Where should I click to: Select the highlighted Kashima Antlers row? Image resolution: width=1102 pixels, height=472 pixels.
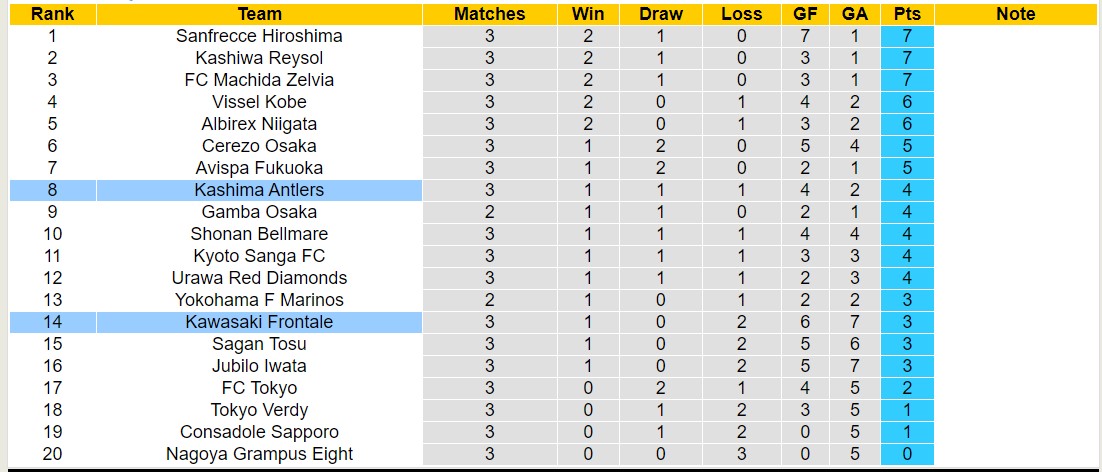point(259,190)
